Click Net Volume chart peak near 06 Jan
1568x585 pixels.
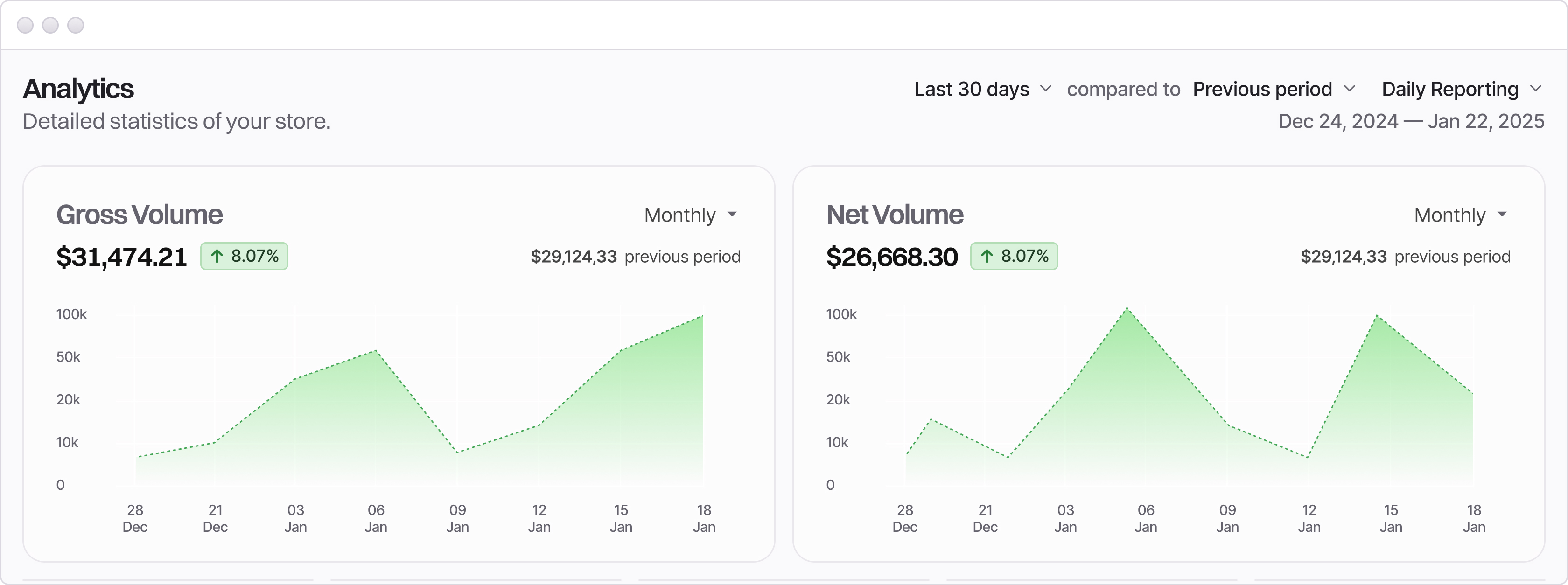[1127, 309]
